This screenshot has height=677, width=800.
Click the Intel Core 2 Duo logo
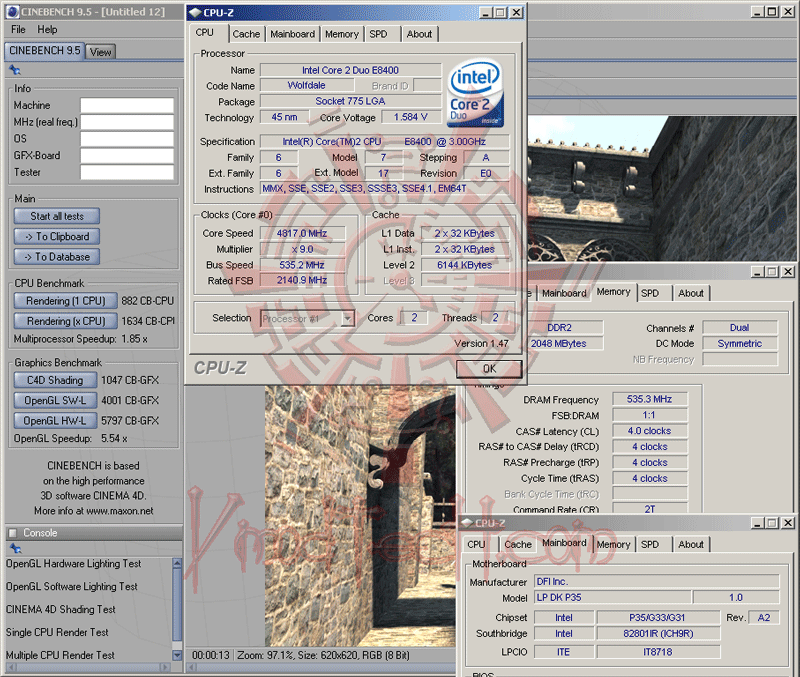tap(475, 93)
